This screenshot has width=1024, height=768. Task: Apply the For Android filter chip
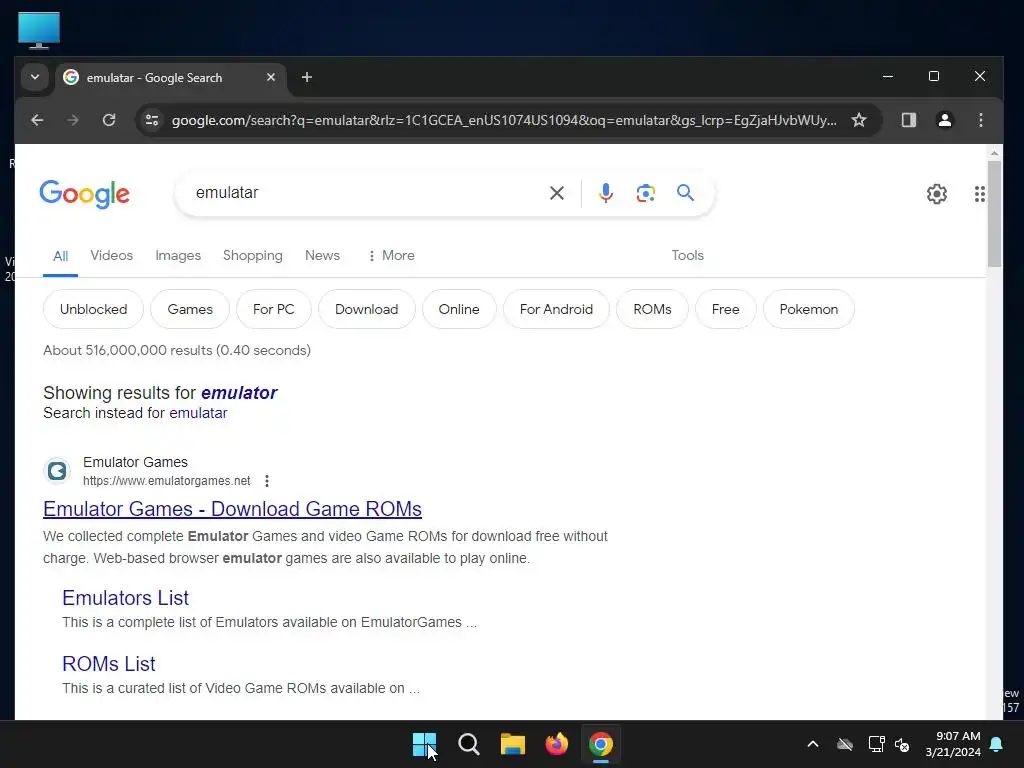pyautogui.click(x=556, y=310)
